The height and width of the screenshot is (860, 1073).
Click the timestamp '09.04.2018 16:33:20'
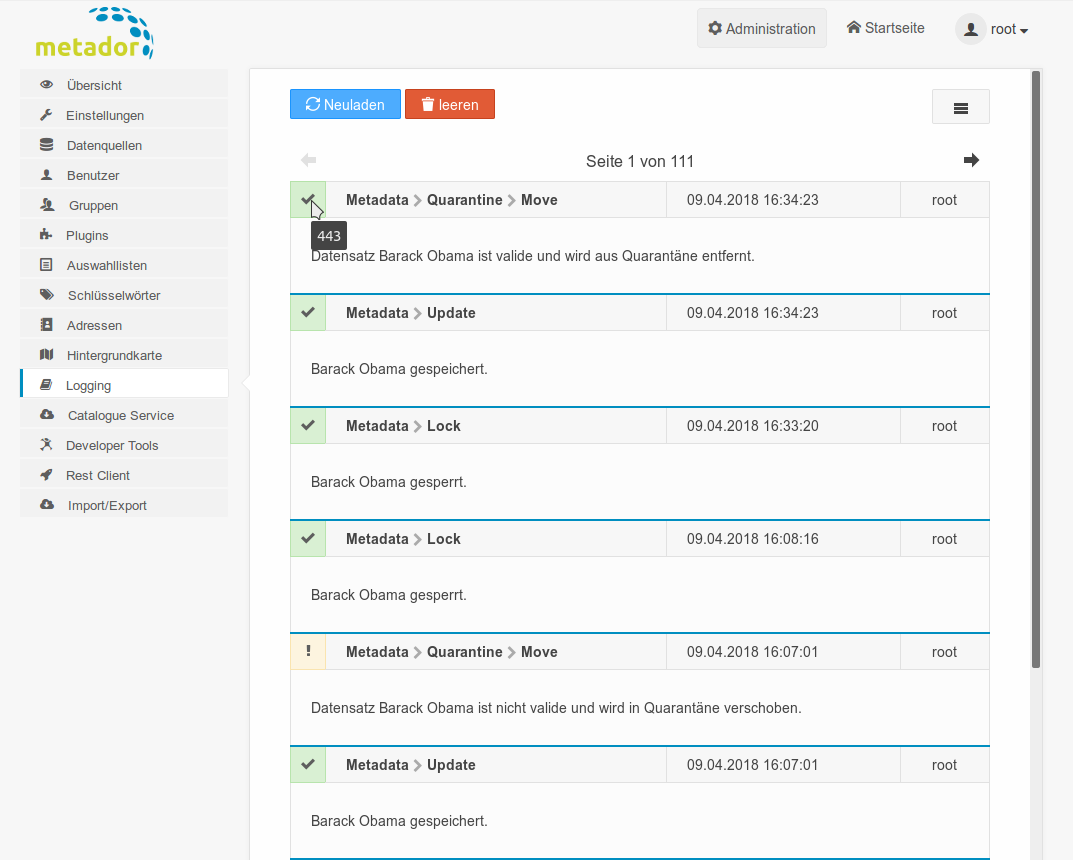pos(753,426)
